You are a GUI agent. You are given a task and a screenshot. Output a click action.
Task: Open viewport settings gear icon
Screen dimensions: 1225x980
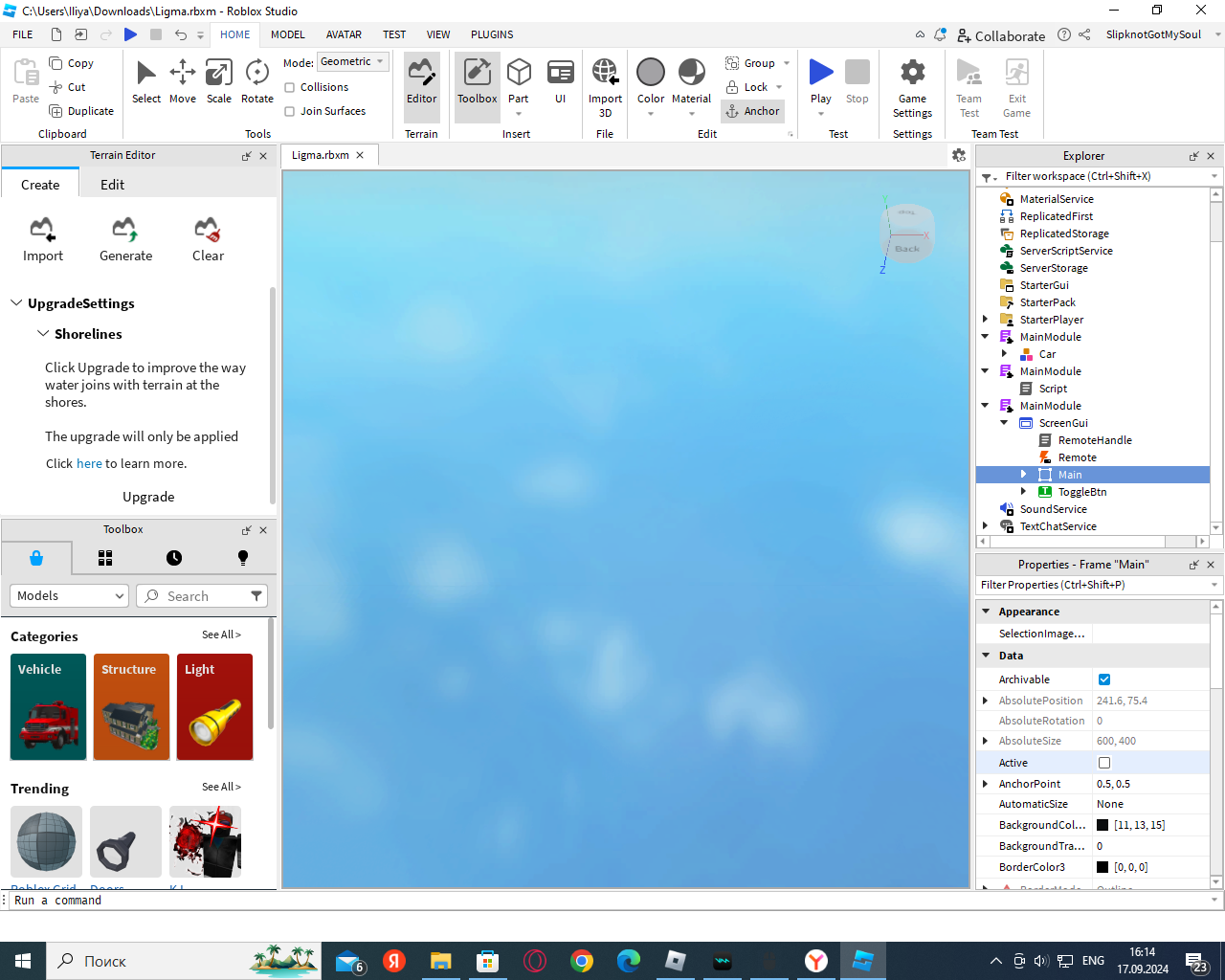pos(959,155)
